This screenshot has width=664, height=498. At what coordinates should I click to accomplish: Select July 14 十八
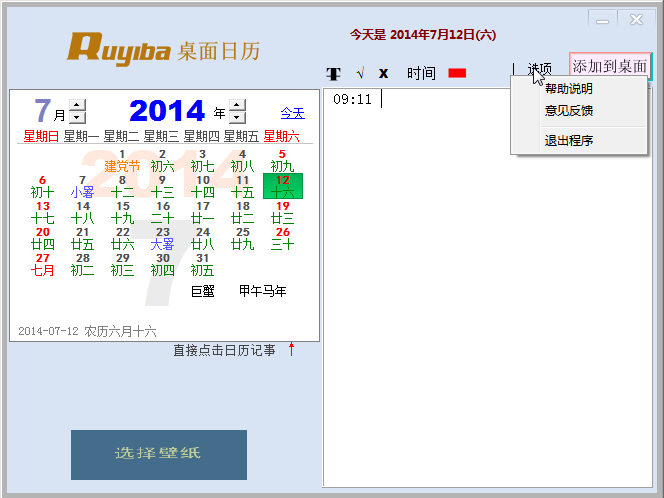[82, 213]
